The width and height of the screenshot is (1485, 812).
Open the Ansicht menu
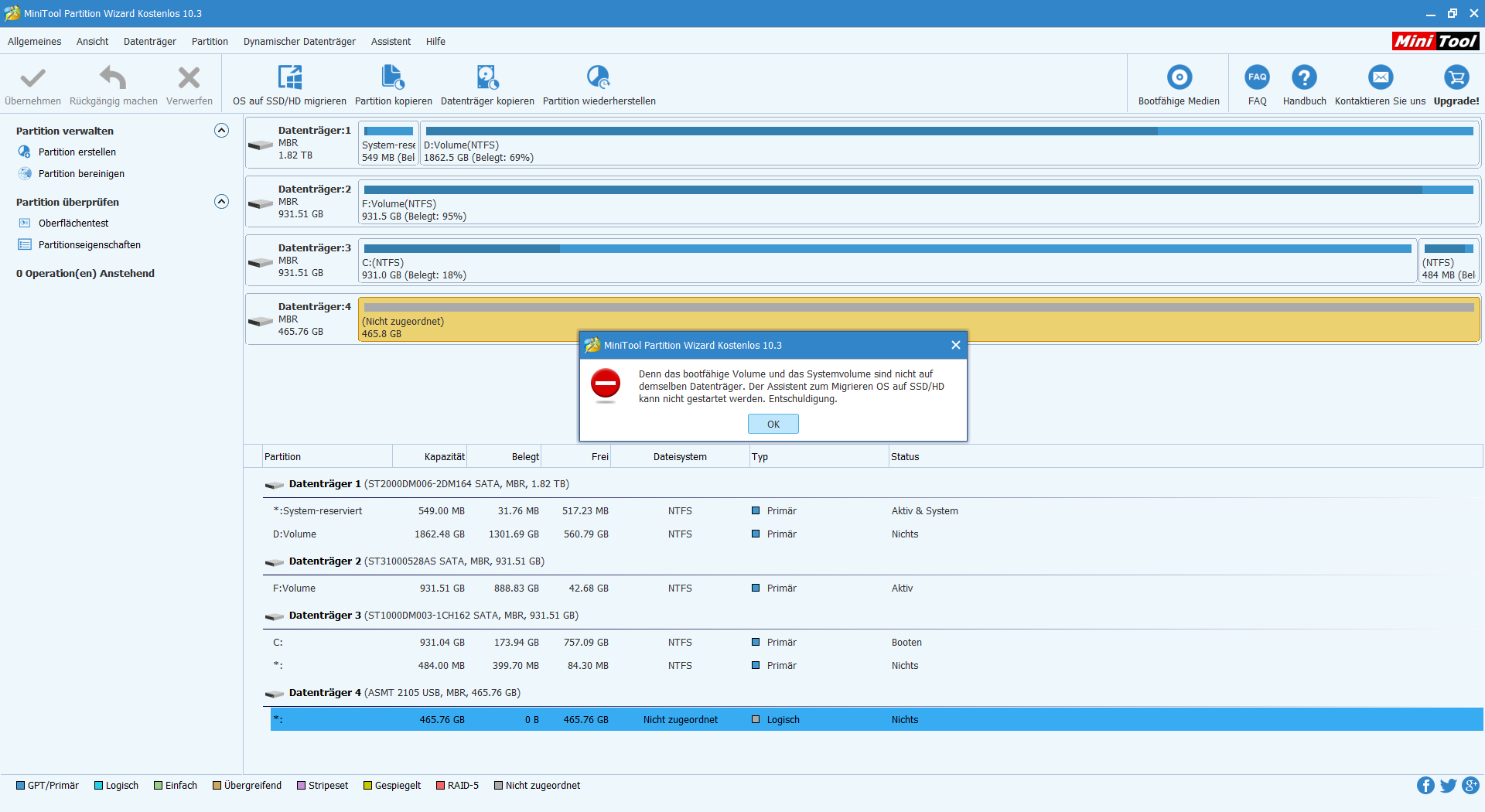(x=92, y=42)
